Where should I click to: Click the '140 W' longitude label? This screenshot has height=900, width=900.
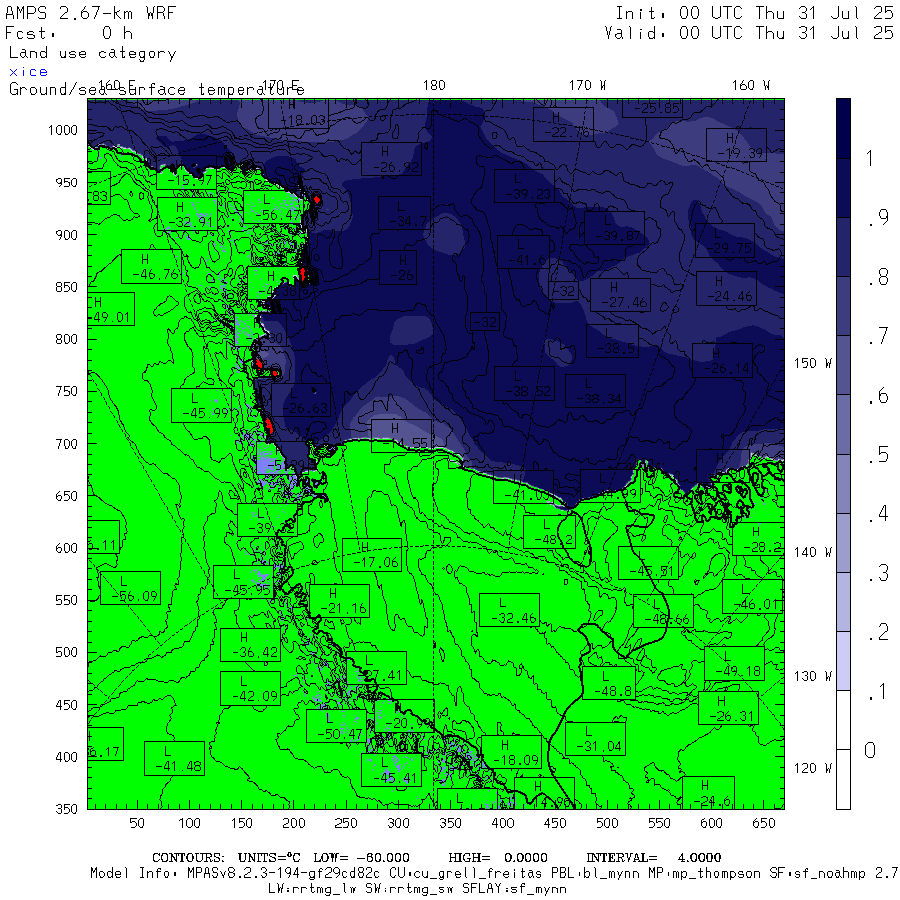tap(812, 552)
